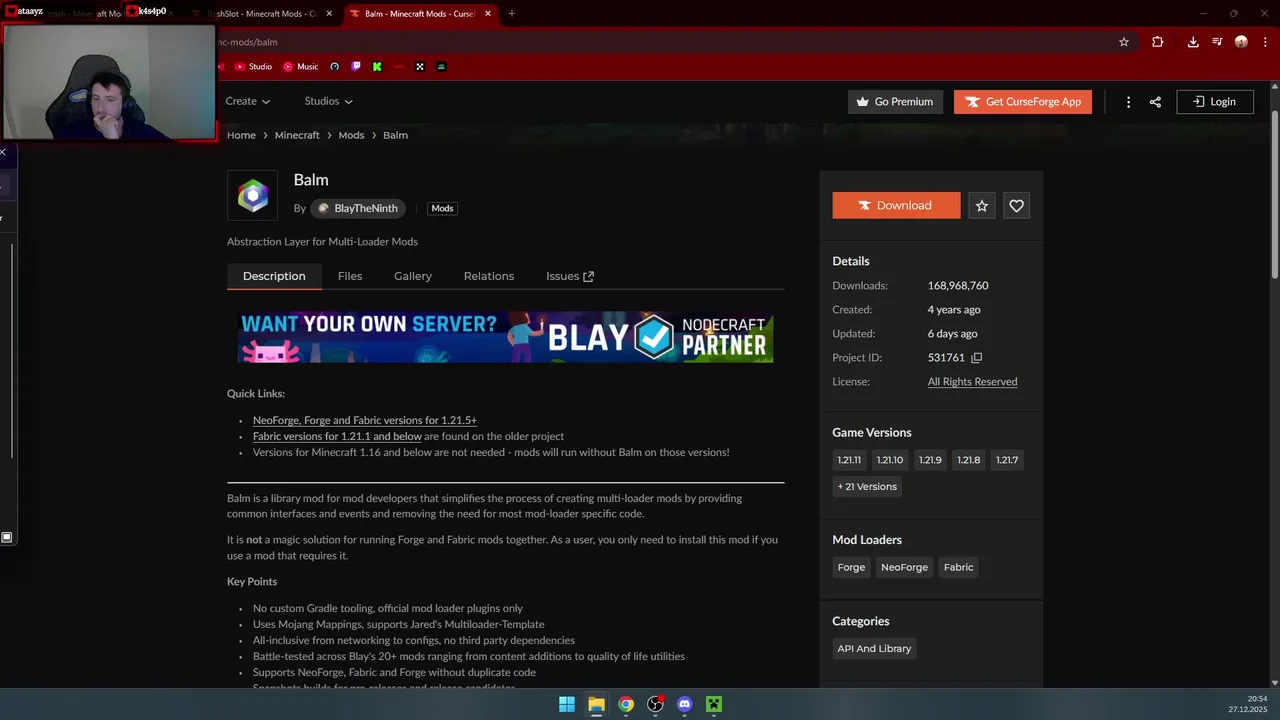Click Get CurseForge App button

[1023, 101]
